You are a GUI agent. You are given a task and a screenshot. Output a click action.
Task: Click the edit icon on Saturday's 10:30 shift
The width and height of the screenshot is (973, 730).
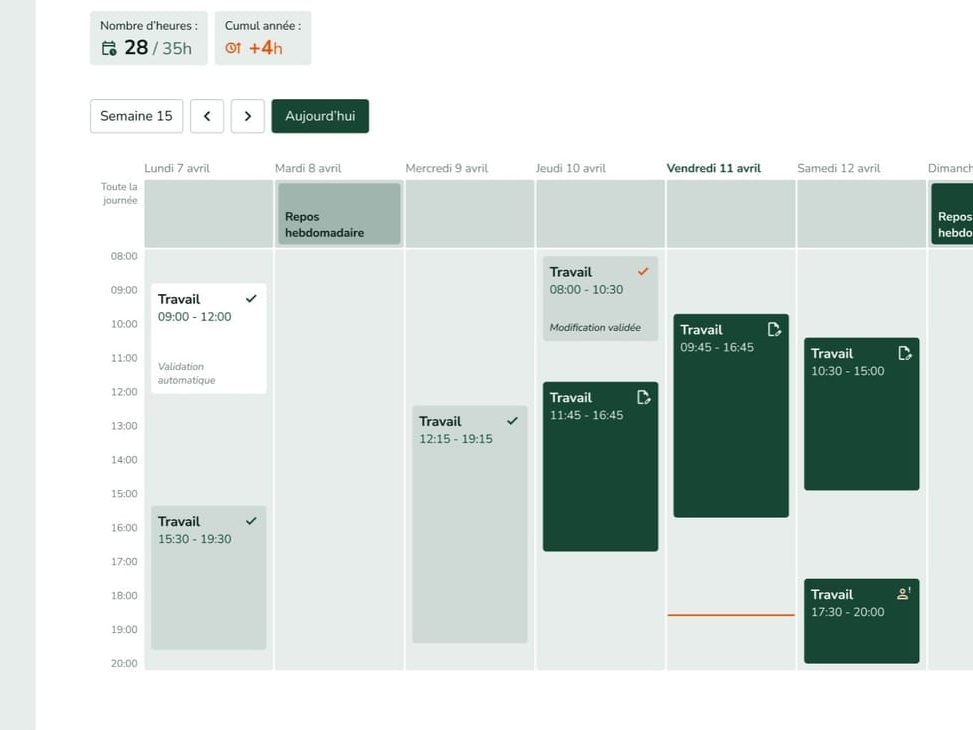coord(905,353)
